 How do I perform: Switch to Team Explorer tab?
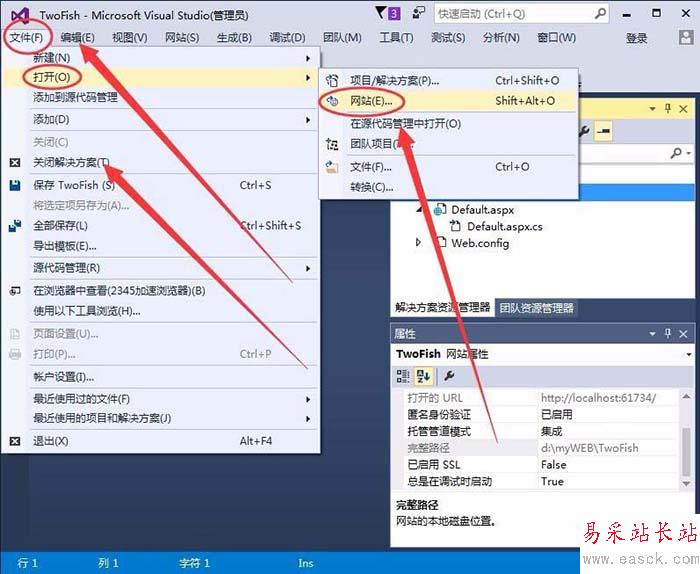536,308
